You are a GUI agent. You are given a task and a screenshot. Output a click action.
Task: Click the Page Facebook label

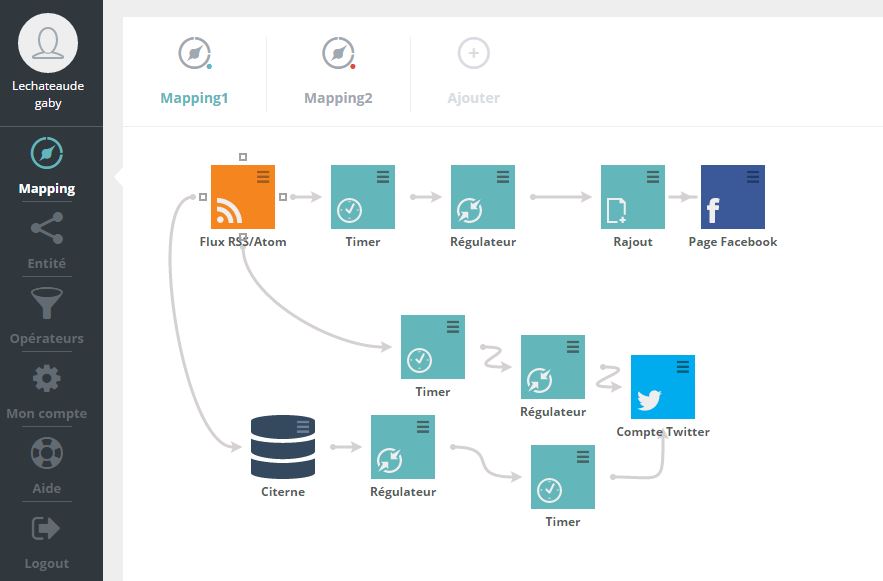coord(733,242)
